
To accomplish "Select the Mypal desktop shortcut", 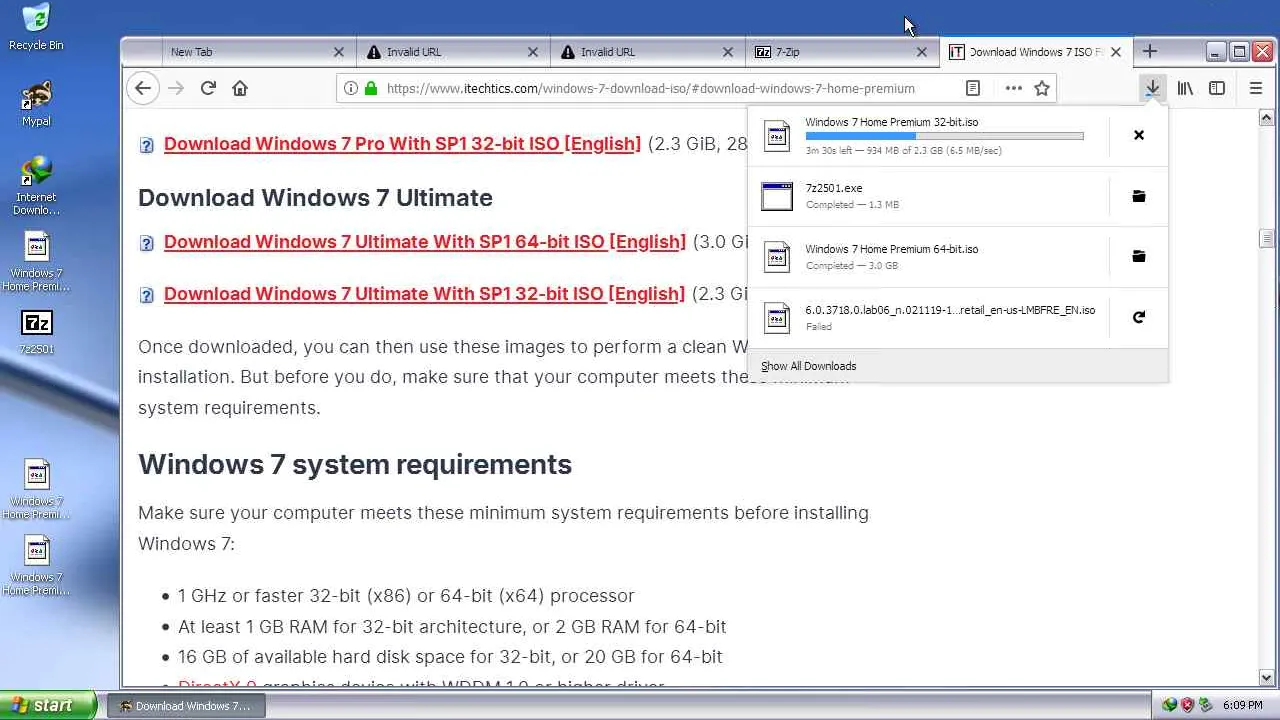I will point(36,104).
